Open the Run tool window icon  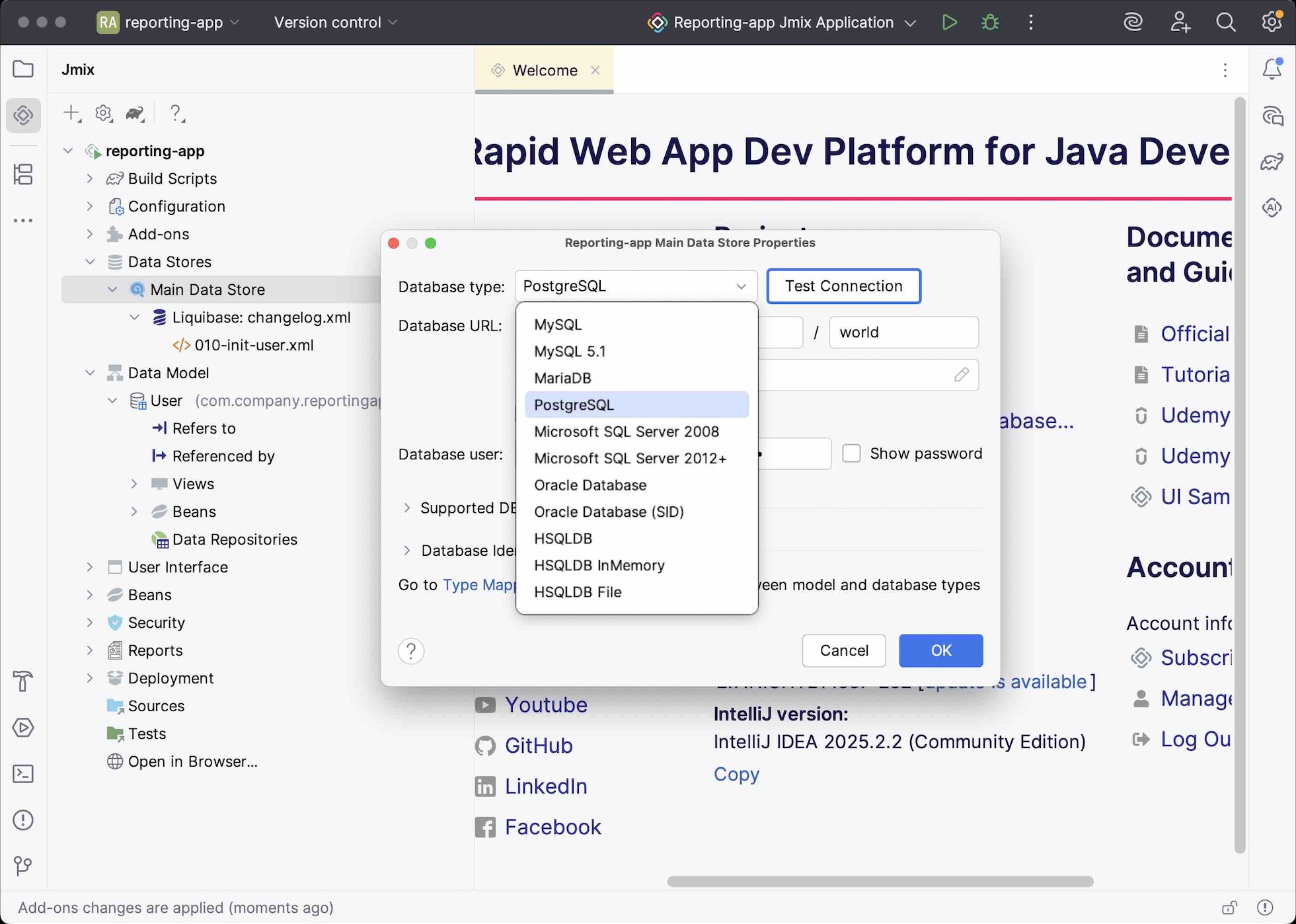(23, 728)
